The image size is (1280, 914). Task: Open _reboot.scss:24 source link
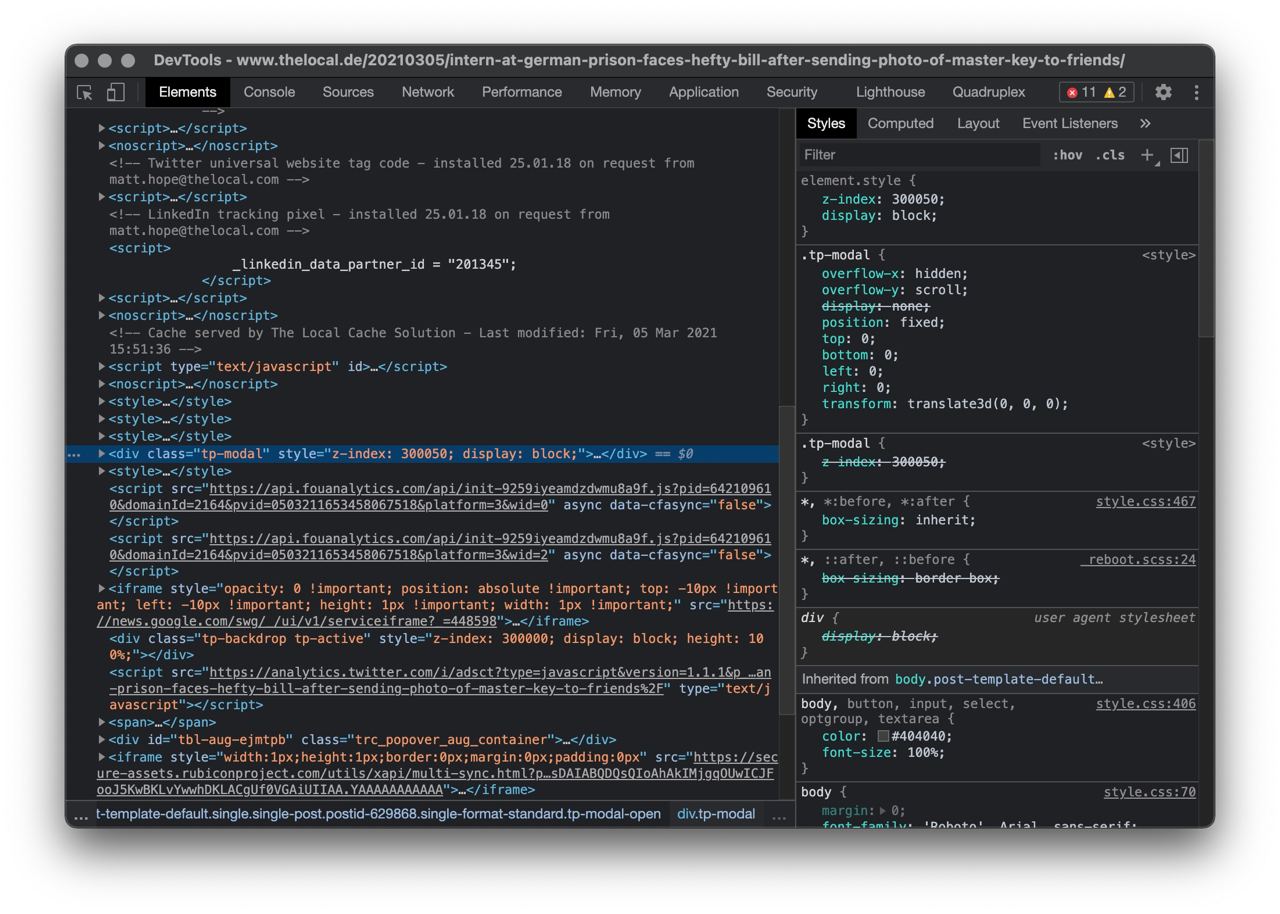click(1138, 560)
